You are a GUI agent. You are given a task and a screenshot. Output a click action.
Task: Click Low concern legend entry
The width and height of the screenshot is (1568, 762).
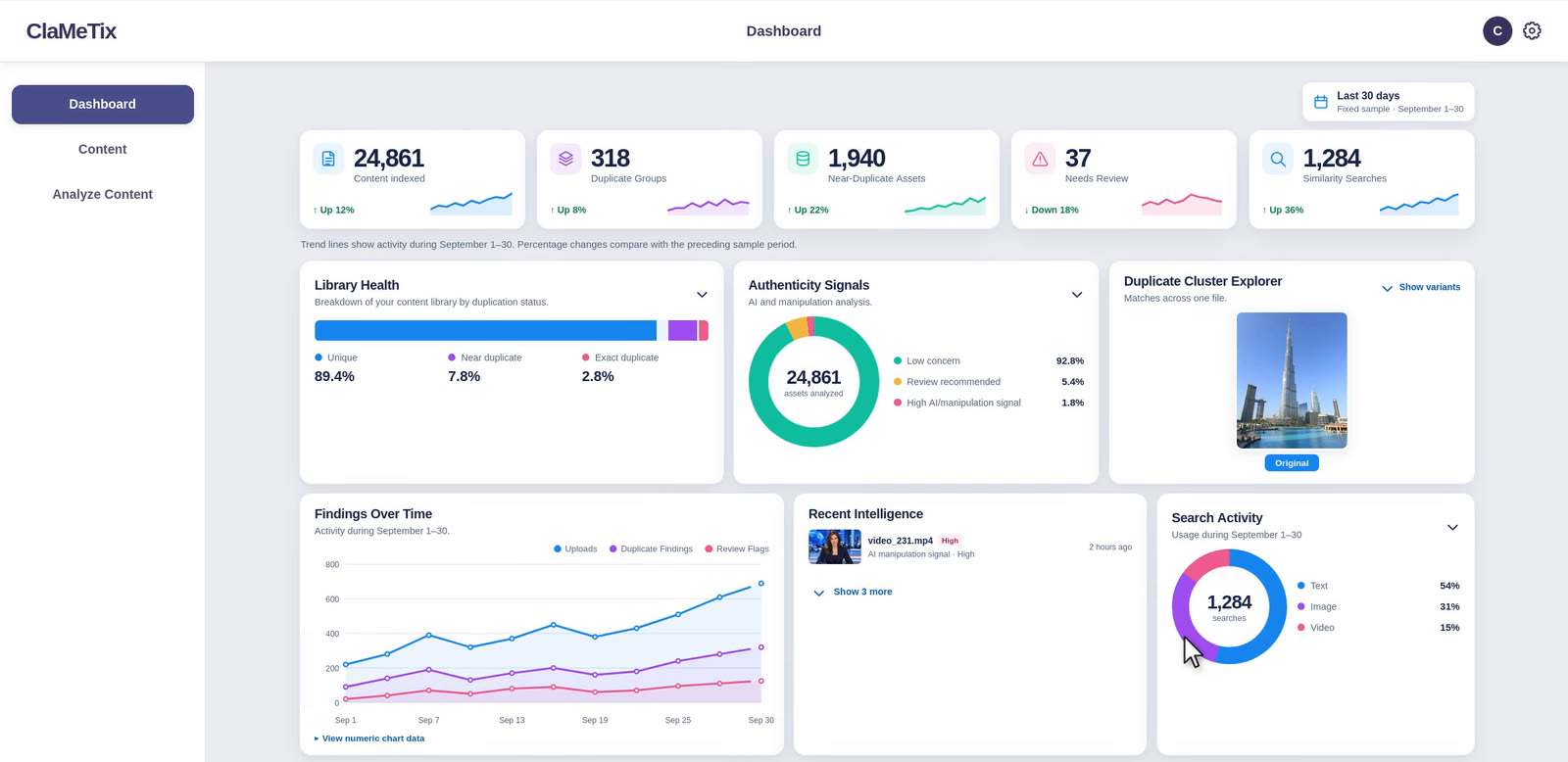(x=988, y=361)
